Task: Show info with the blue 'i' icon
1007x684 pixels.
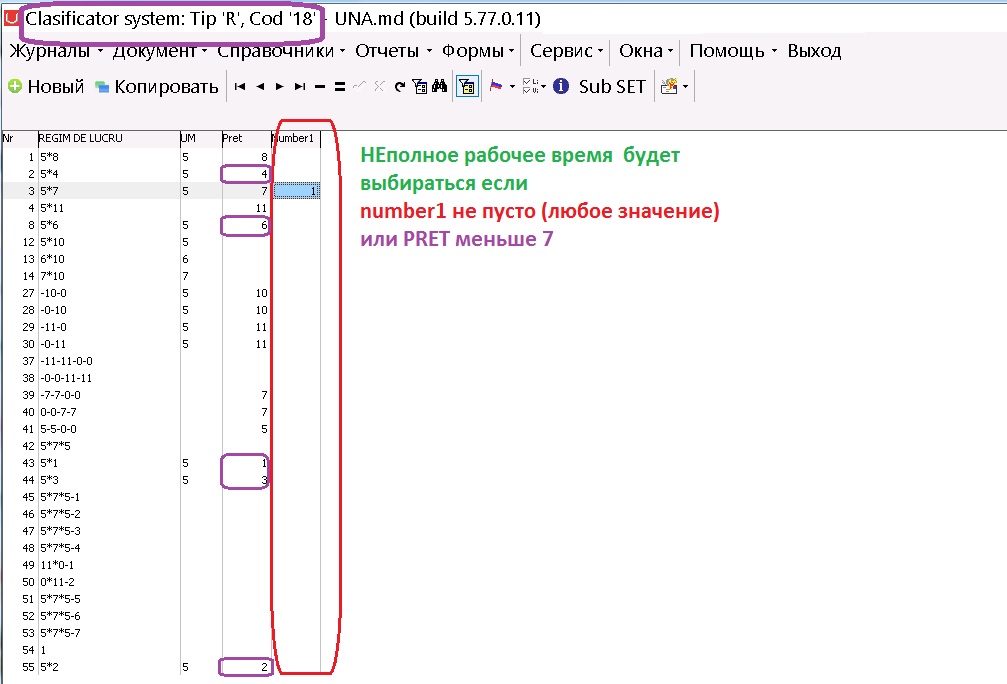Action: 561,86
